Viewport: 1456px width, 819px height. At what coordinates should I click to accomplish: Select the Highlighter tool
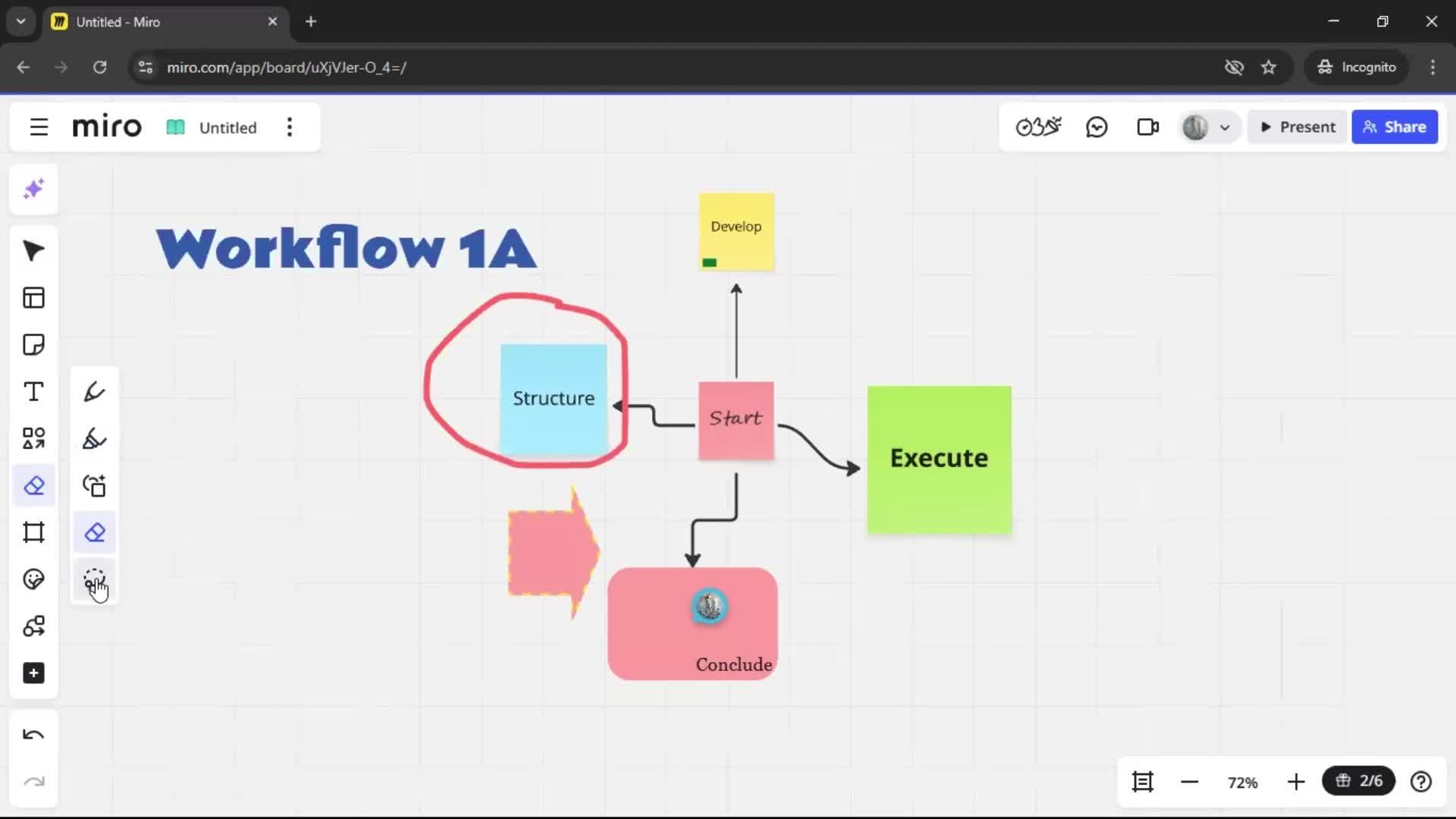point(94,438)
